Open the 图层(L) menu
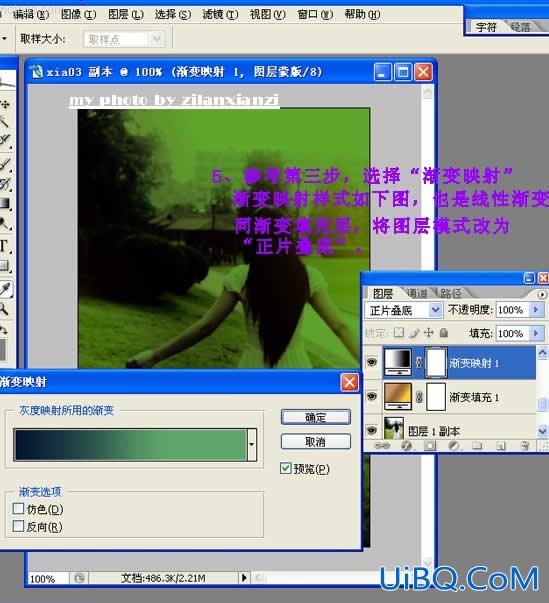The height and width of the screenshot is (603, 549). click(x=126, y=15)
